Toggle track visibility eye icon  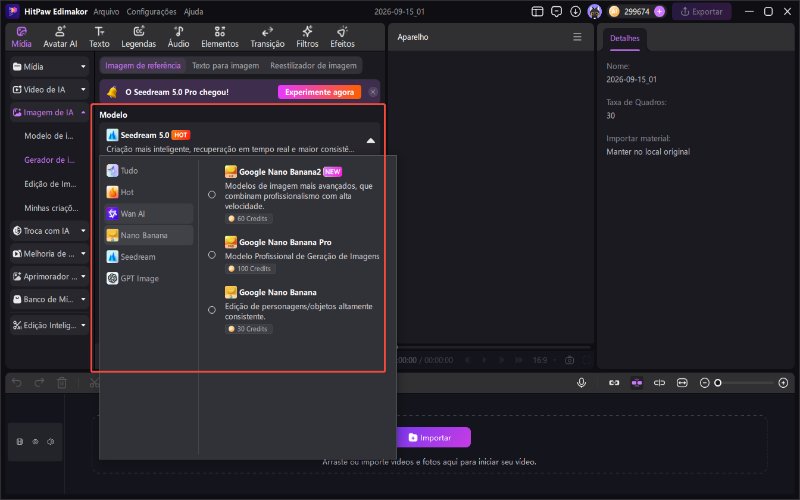tap(35, 442)
